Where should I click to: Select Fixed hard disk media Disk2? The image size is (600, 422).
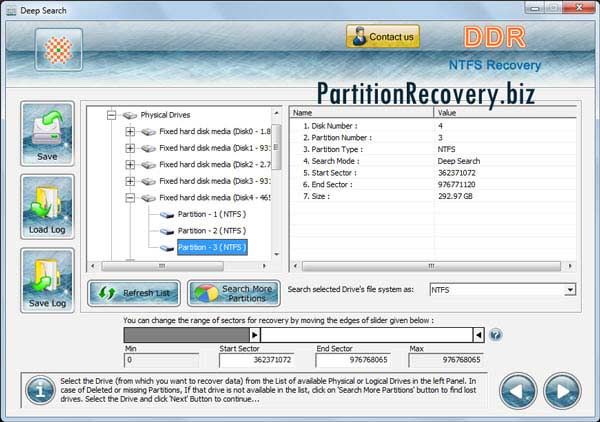[x=215, y=165]
